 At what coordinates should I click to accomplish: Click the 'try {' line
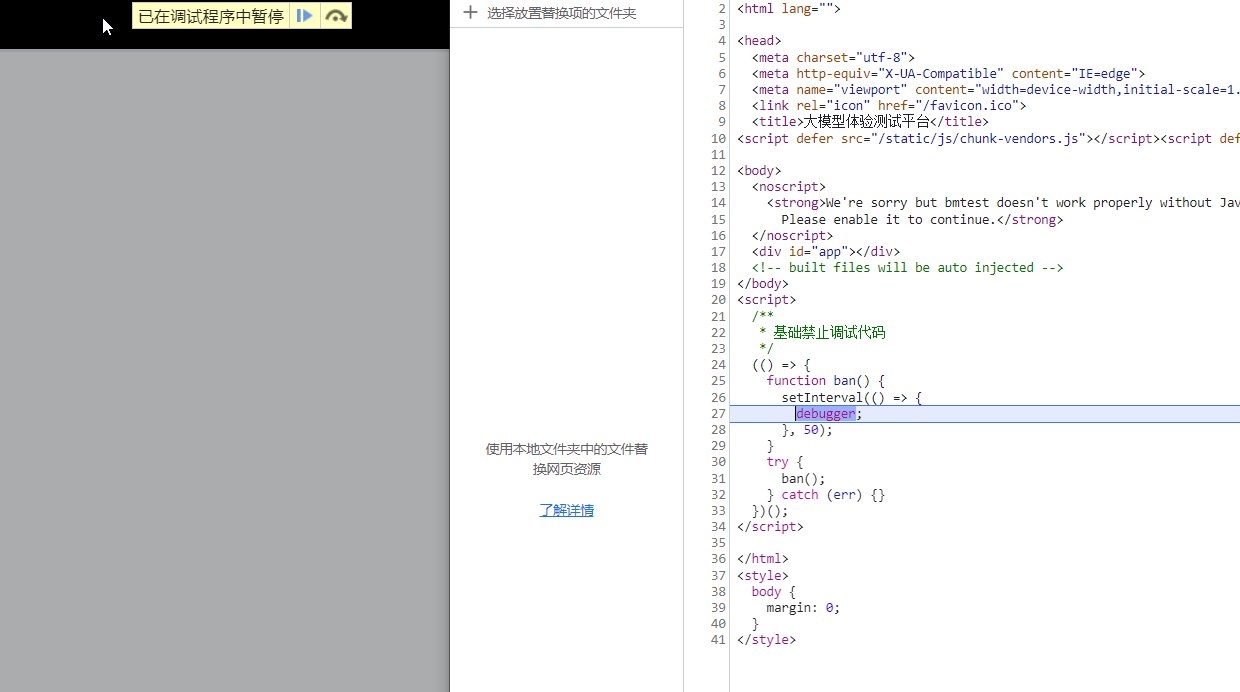785,462
